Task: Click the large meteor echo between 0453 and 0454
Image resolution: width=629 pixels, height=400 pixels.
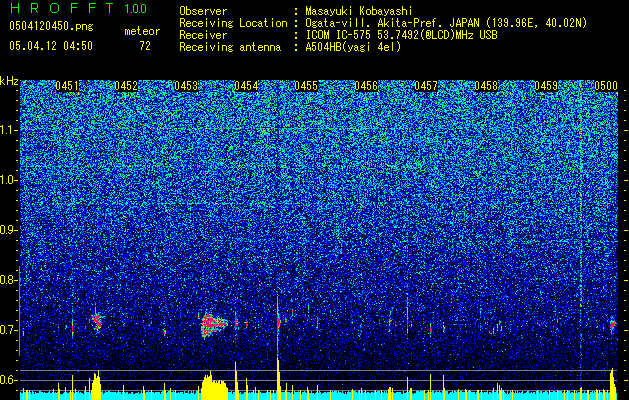Action: [x=213, y=324]
